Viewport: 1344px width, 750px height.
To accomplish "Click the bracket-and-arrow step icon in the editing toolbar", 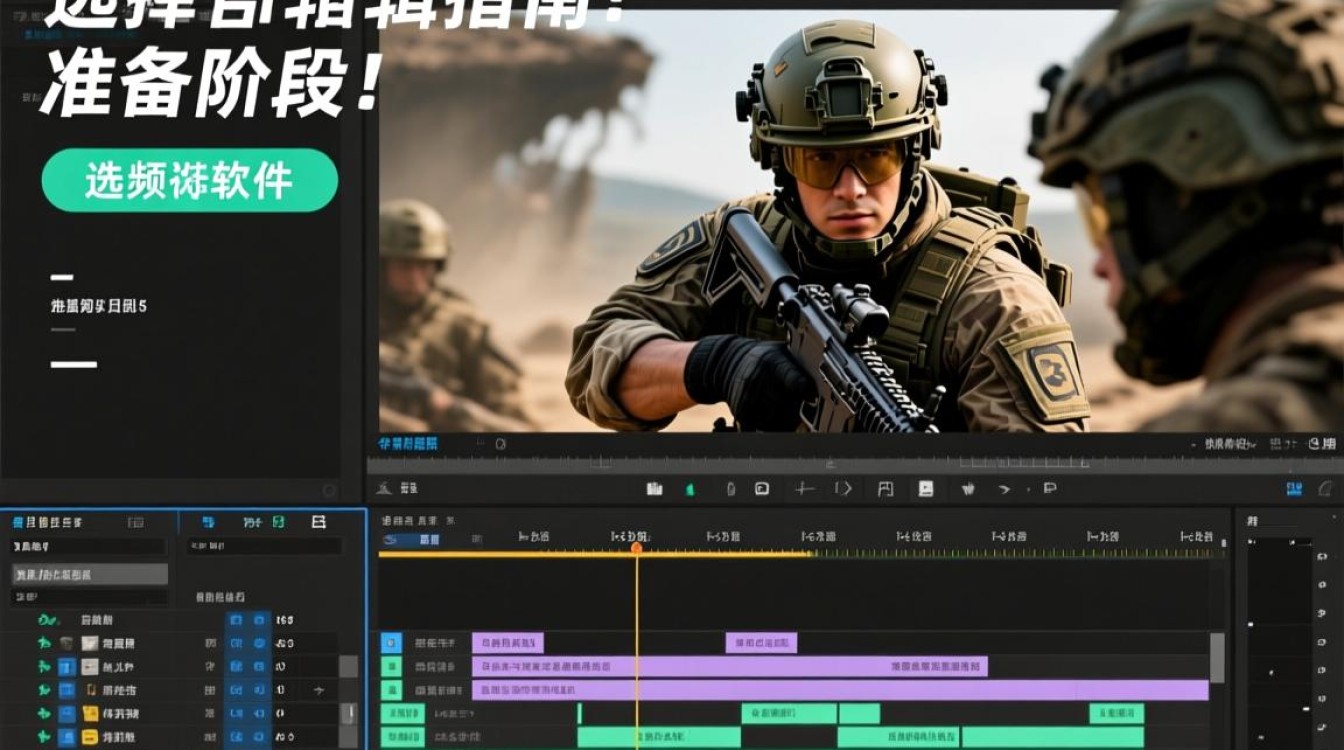I will tap(843, 489).
